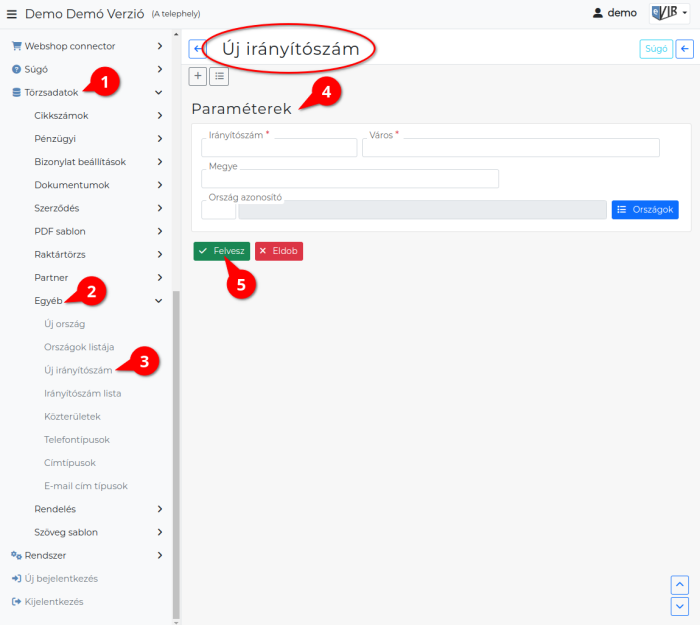Click the Rendszer gears icon
Image resolution: width=700 pixels, height=625 pixels.
coord(17,555)
